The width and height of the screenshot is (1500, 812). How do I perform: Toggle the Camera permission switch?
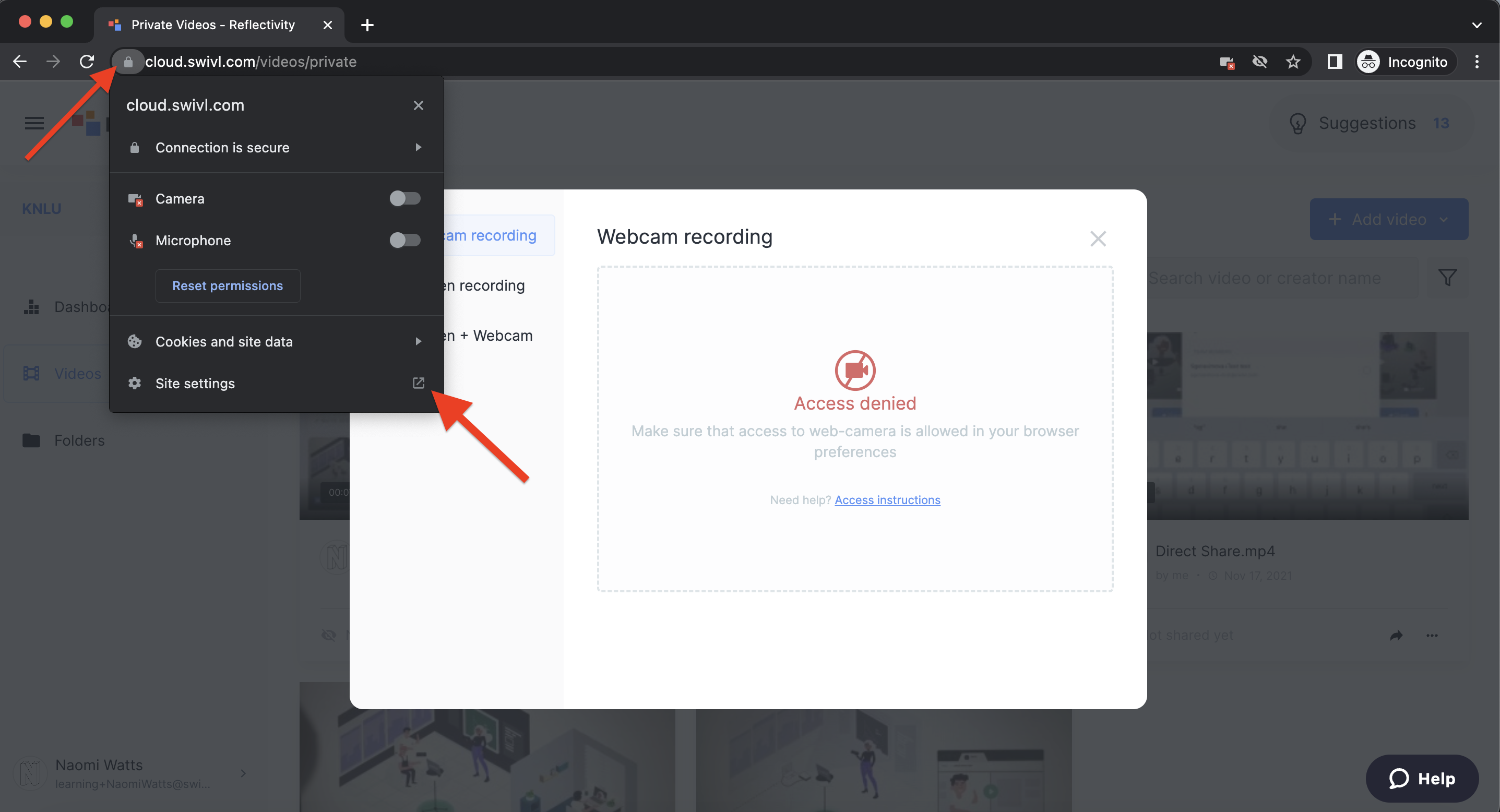pyautogui.click(x=404, y=198)
